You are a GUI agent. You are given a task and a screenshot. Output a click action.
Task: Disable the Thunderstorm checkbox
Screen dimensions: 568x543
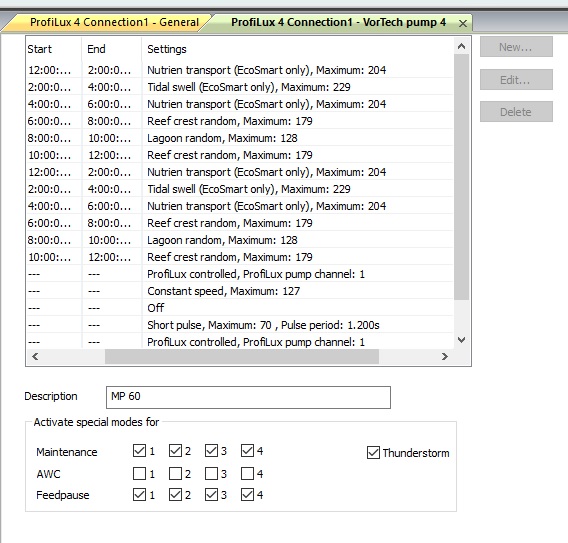tap(373, 452)
